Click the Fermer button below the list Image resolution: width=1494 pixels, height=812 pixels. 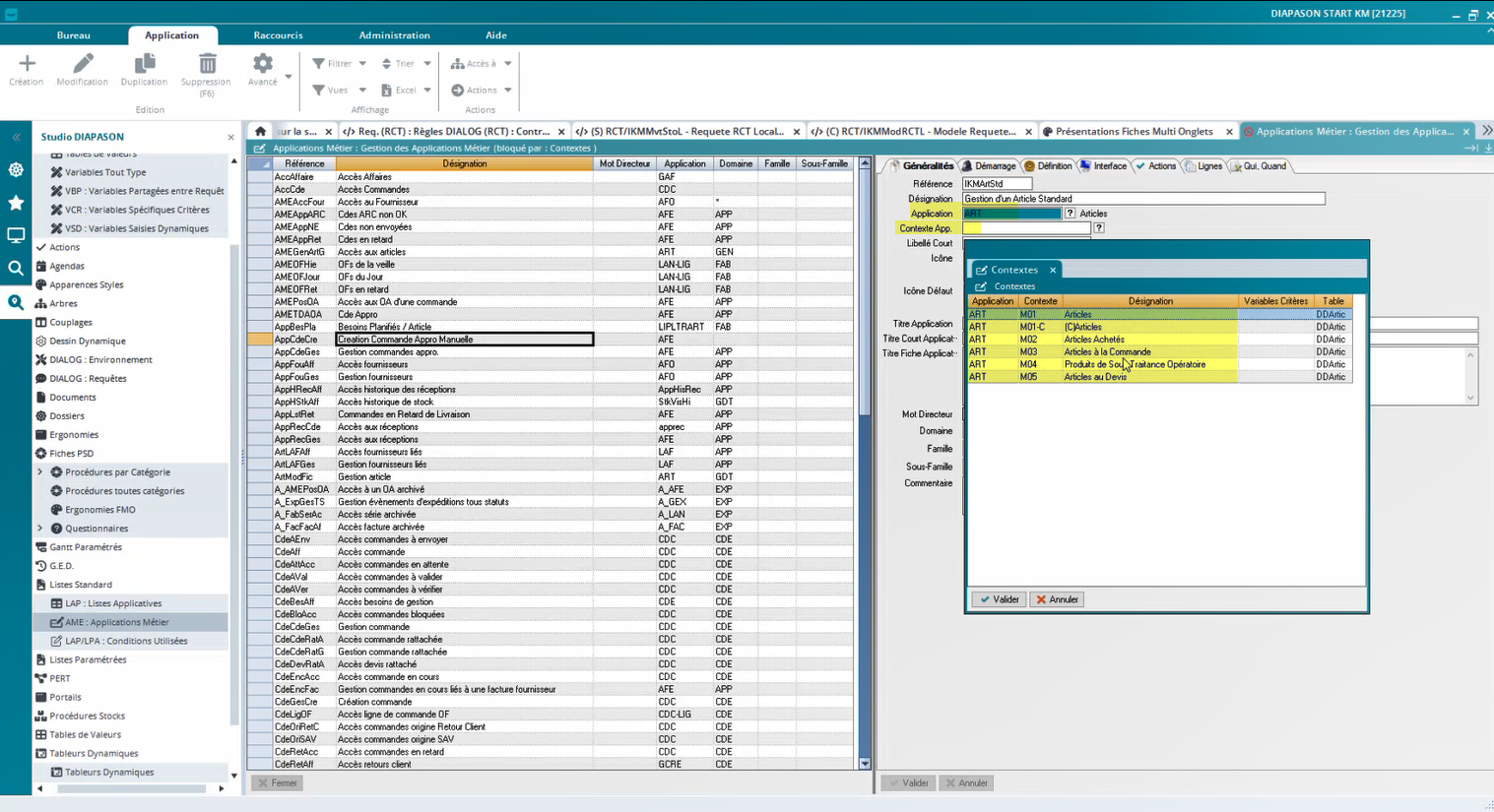coord(277,783)
